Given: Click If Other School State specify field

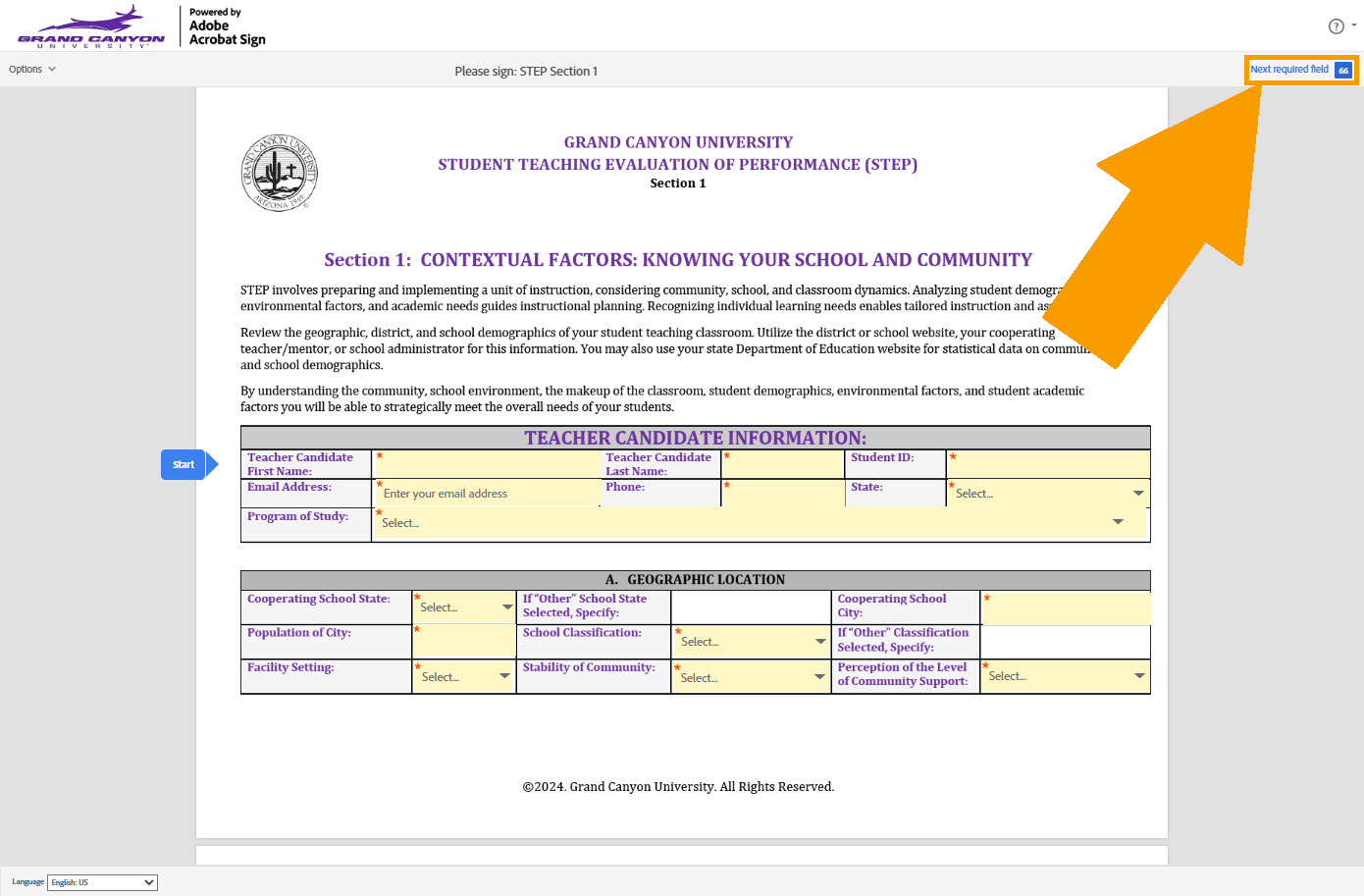Looking at the screenshot, I should 751,607.
